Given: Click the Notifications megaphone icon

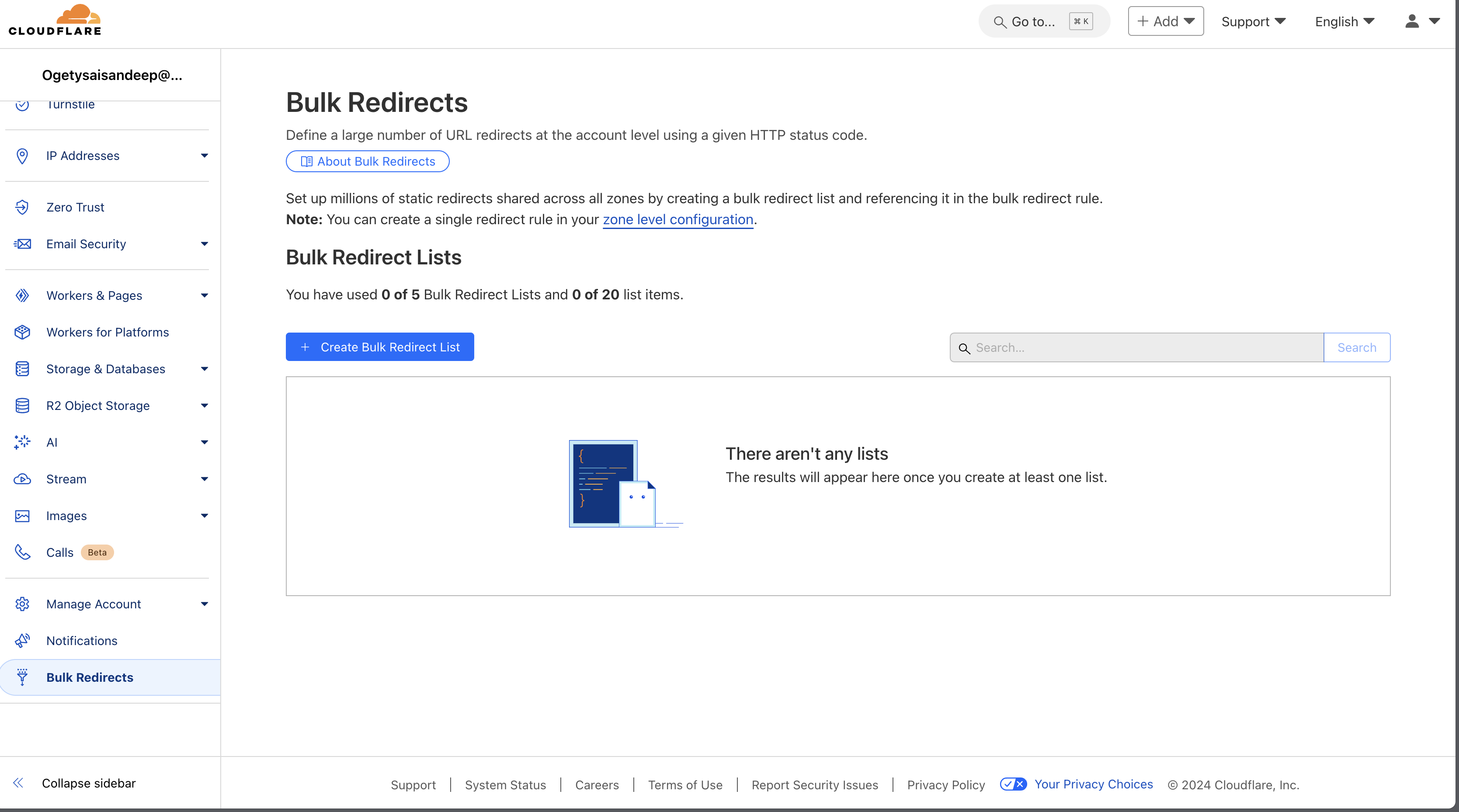Looking at the screenshot, I should pyautogui.click(x=22, y=640).
